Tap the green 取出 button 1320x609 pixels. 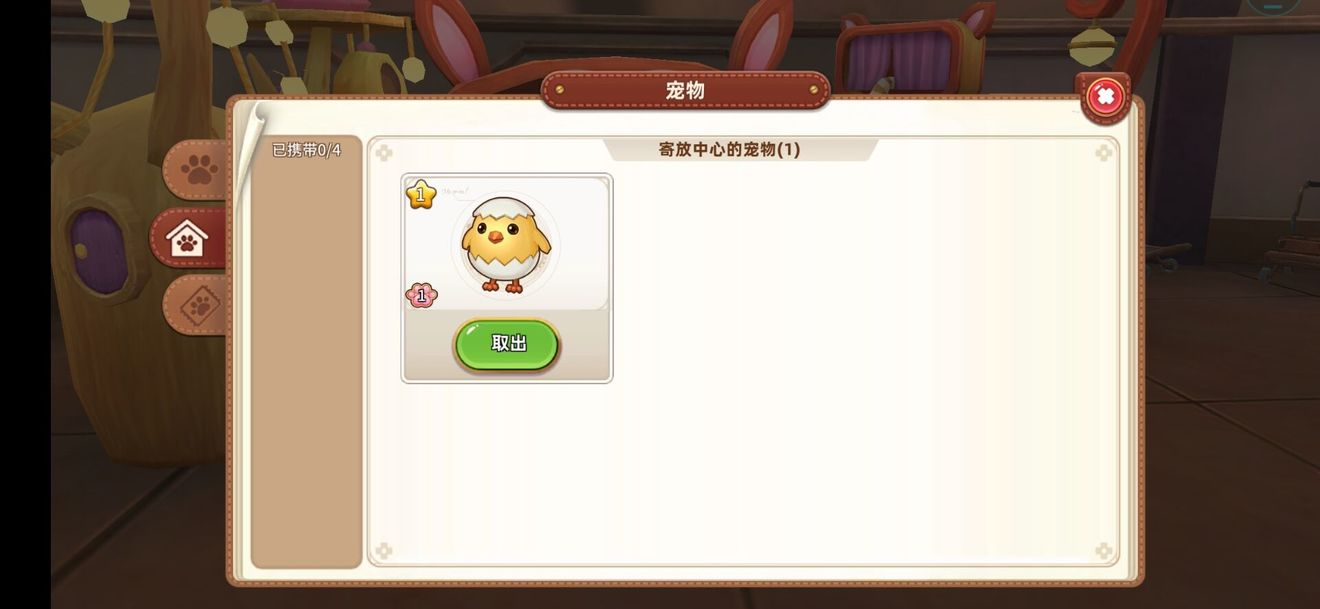tap(507, 344)
